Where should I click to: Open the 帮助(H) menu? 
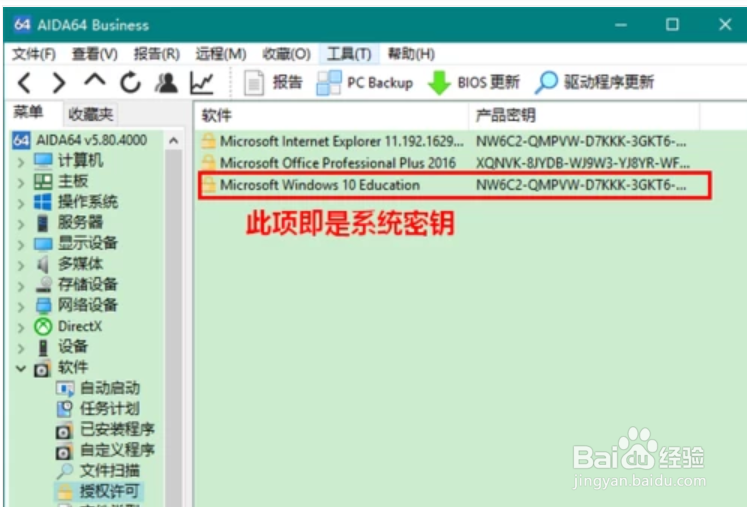point(411,54)
